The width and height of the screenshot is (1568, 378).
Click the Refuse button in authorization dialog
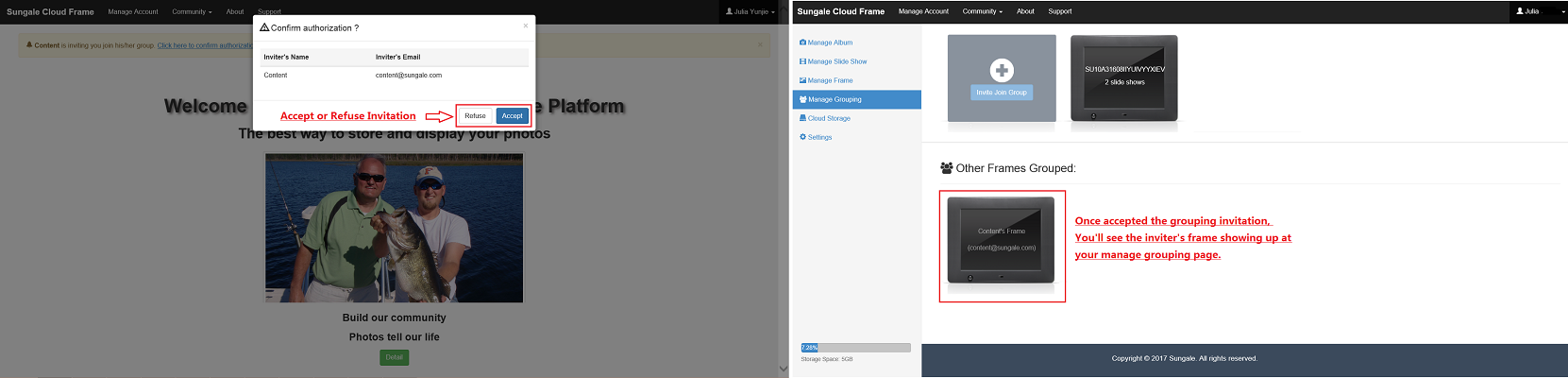[475, 116]
